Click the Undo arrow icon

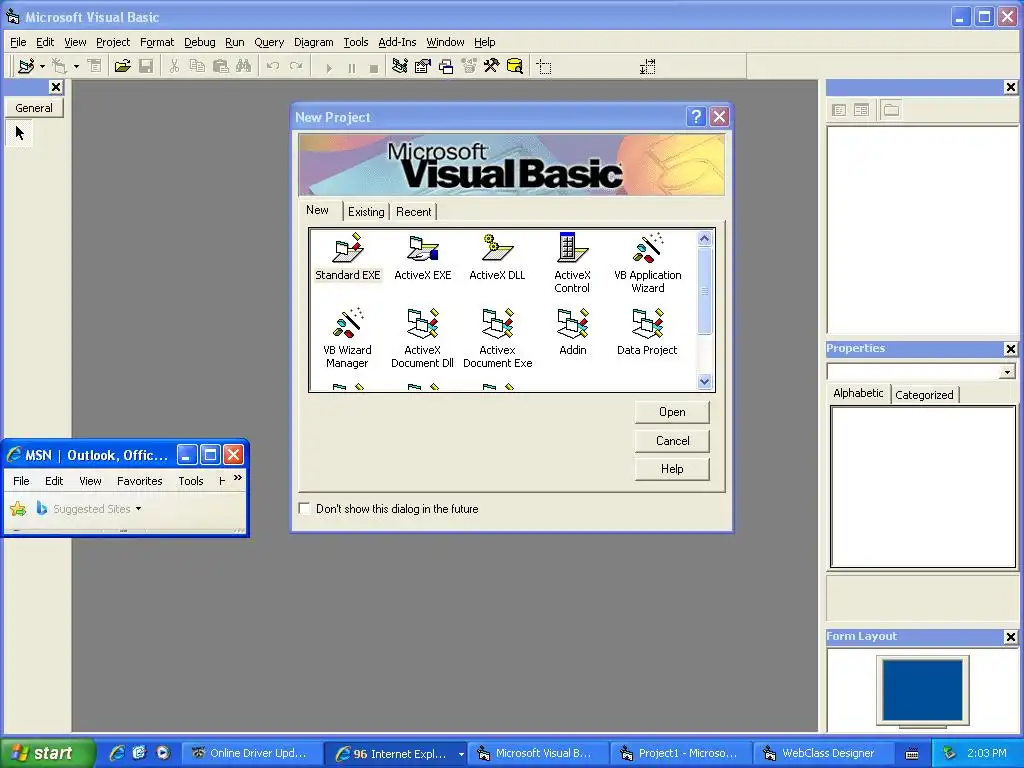click(273, 66)
